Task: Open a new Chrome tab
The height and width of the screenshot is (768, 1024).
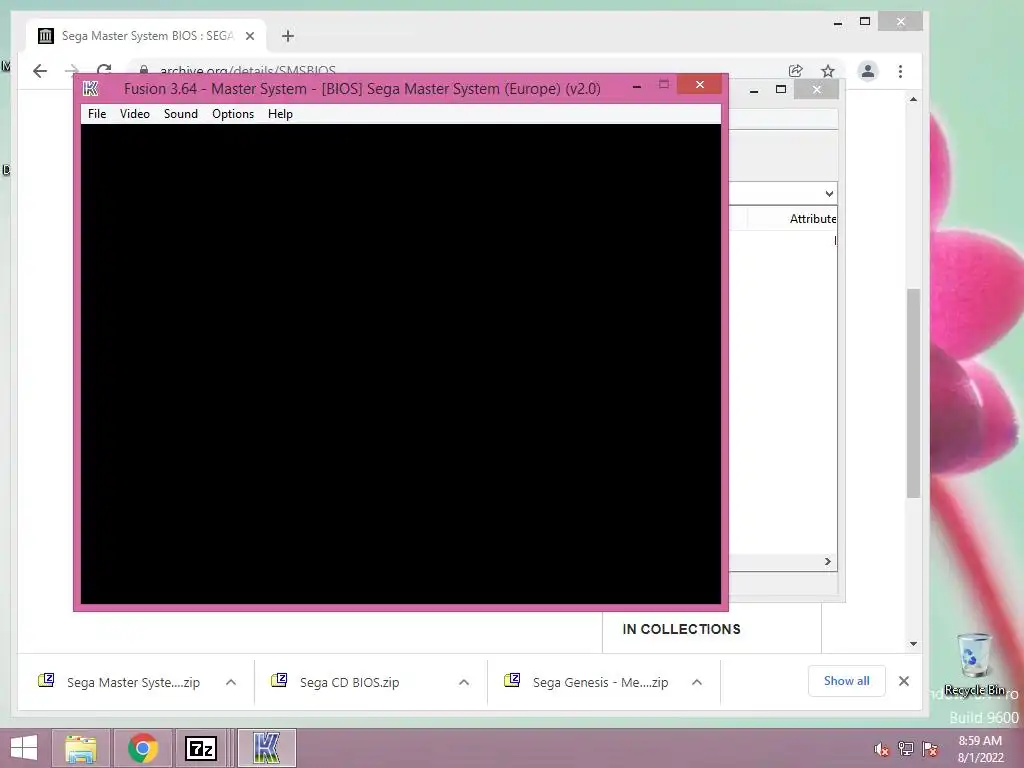Action: [287, 36]
